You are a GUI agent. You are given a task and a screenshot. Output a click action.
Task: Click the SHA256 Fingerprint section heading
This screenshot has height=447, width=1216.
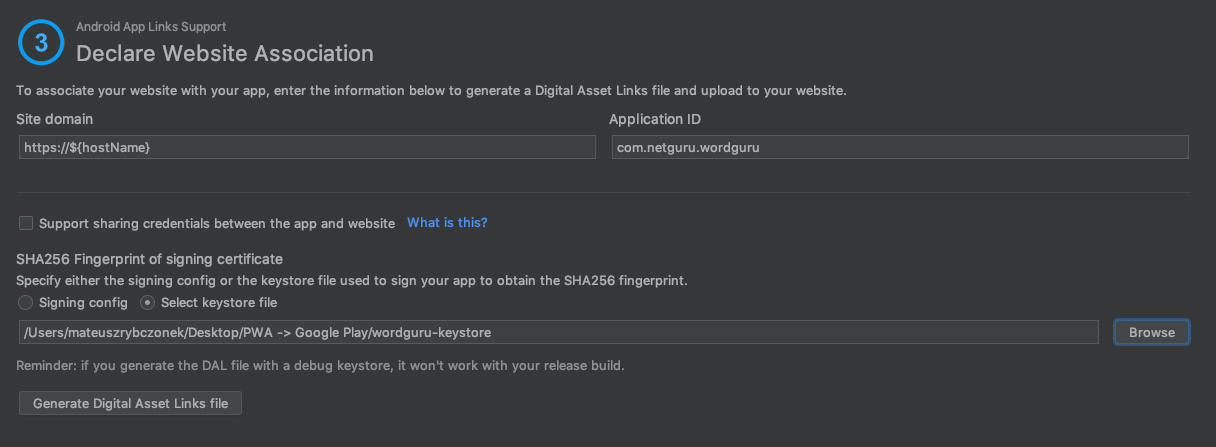(x=149, y=260)
